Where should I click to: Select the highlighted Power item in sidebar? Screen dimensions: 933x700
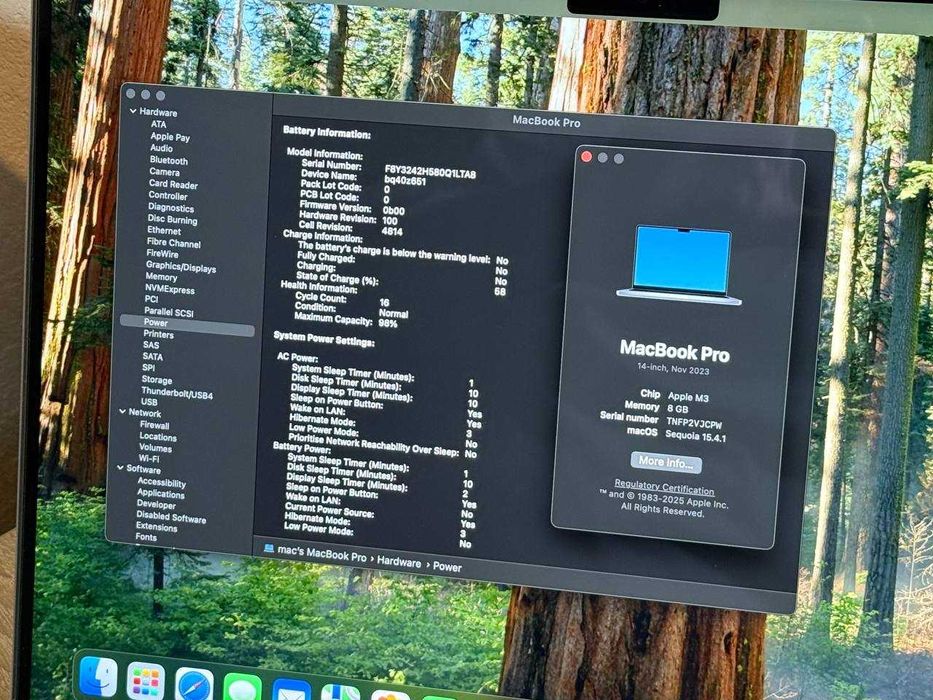point(187,325)
